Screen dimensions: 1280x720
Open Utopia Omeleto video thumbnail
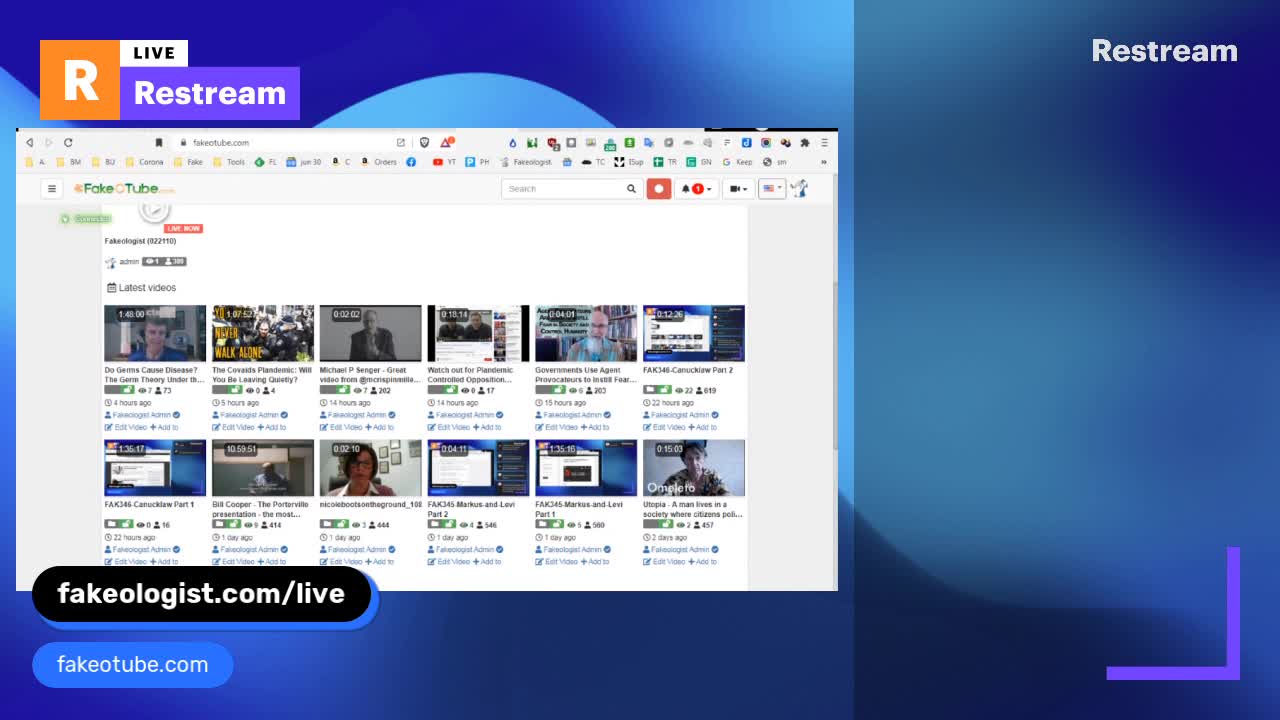[x=694, y=468]
